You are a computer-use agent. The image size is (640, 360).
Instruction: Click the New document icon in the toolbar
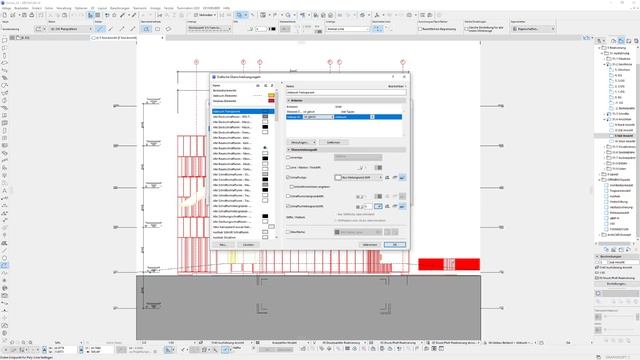[4, 15]
